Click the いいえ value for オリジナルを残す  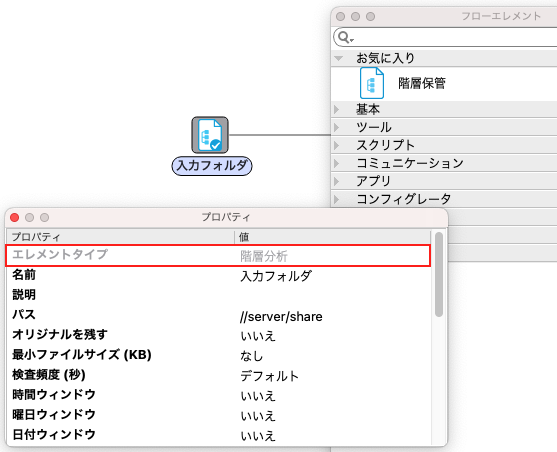[x=258, y=336]
